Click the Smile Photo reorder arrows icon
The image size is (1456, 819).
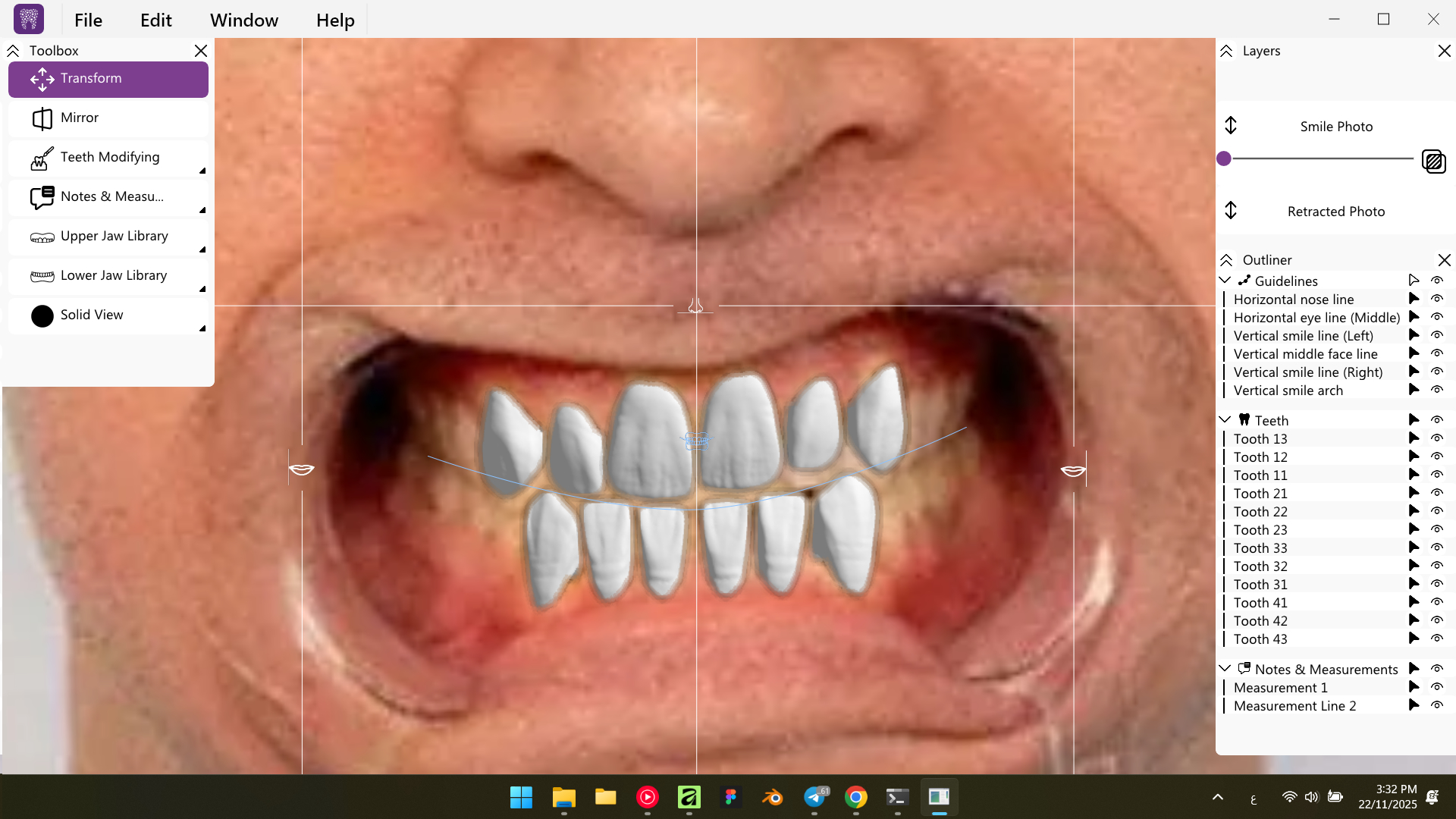pos(1231,126)
